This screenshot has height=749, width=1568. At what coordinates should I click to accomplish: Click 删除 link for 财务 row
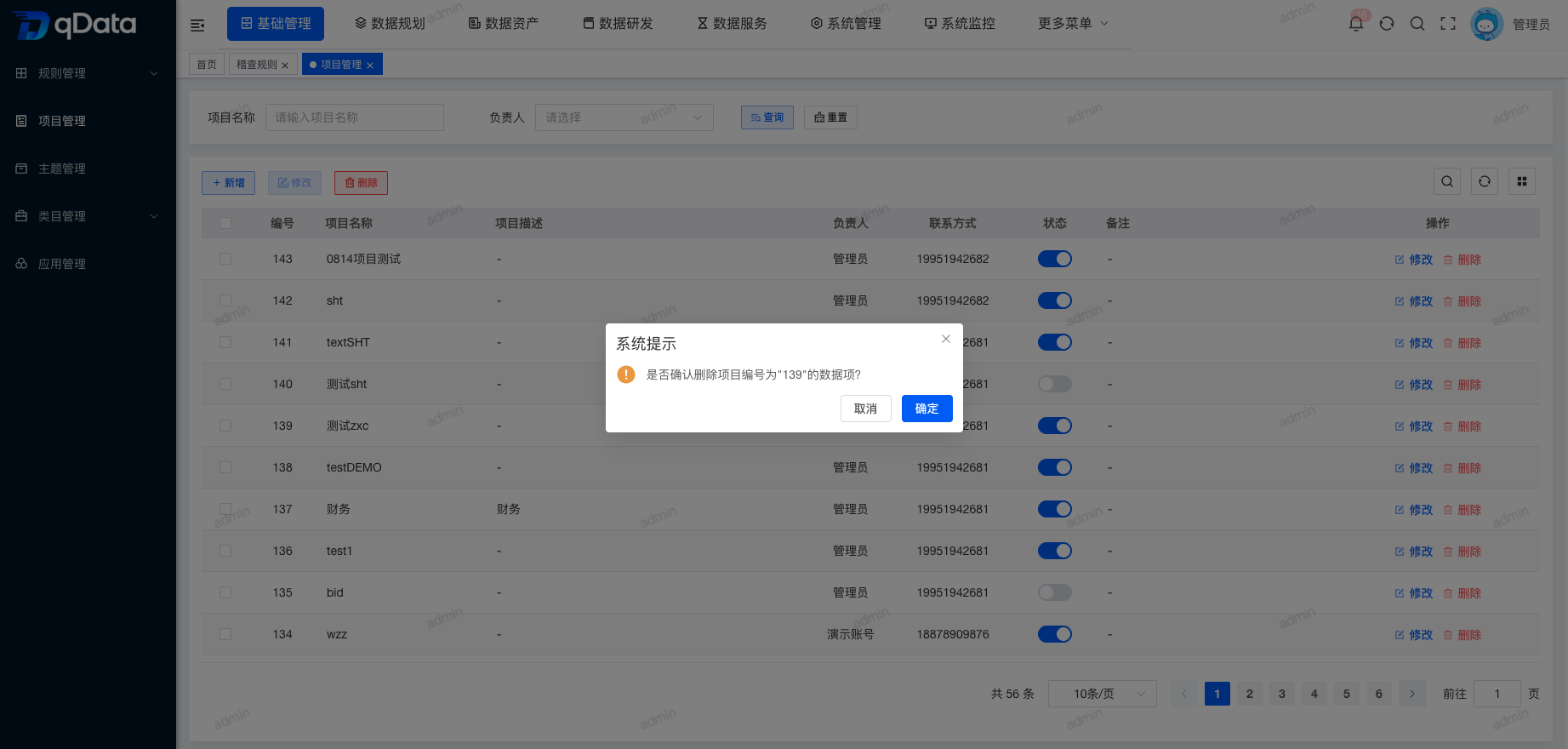(x=1463, y=510)
